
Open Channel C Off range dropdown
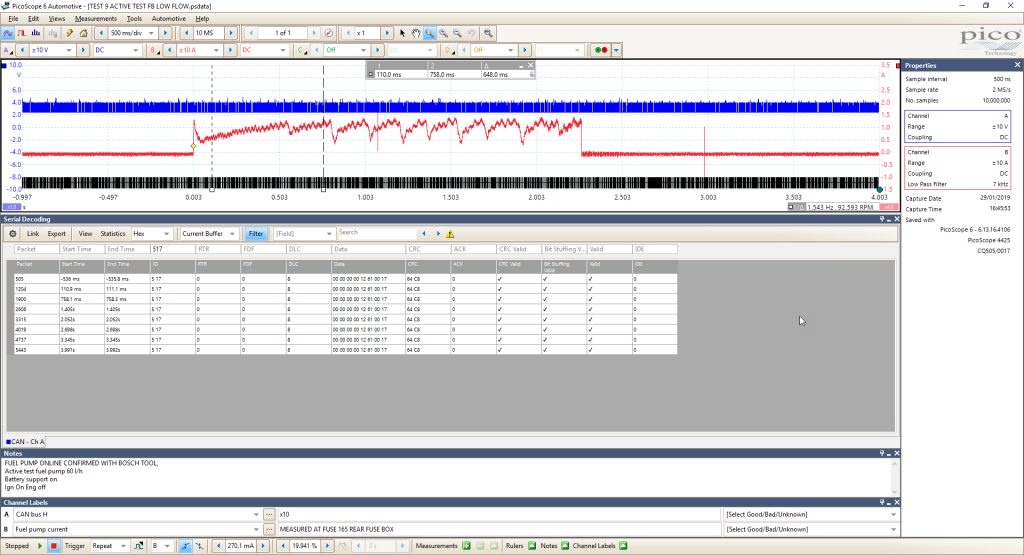(363, 50)
